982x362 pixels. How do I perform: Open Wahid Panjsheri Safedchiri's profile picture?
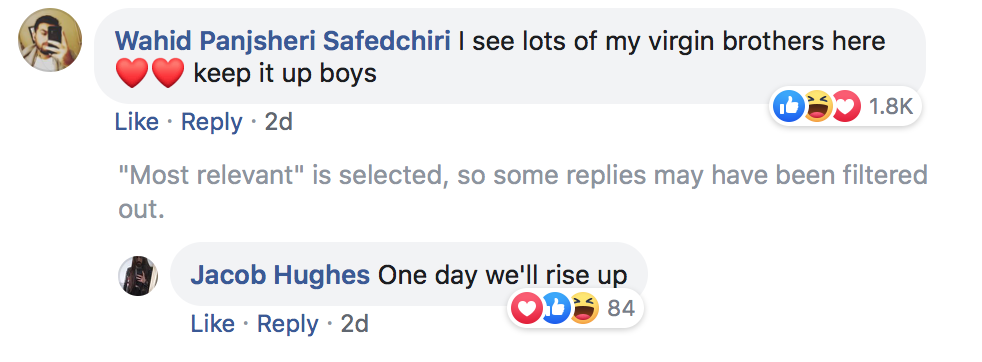[x=50, y=40]
